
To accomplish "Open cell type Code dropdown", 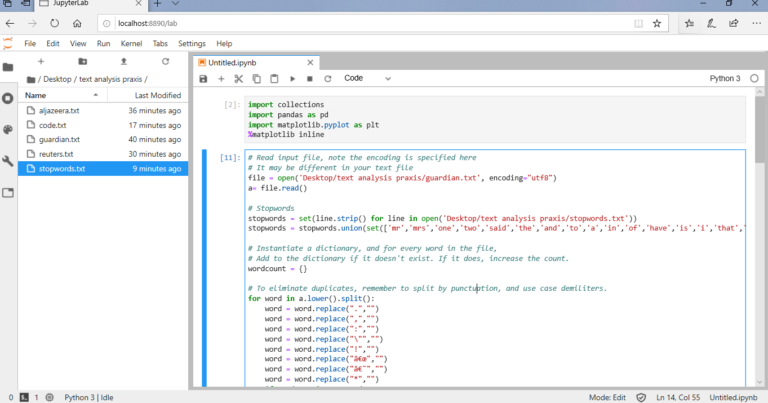I will tap(367, 78).
